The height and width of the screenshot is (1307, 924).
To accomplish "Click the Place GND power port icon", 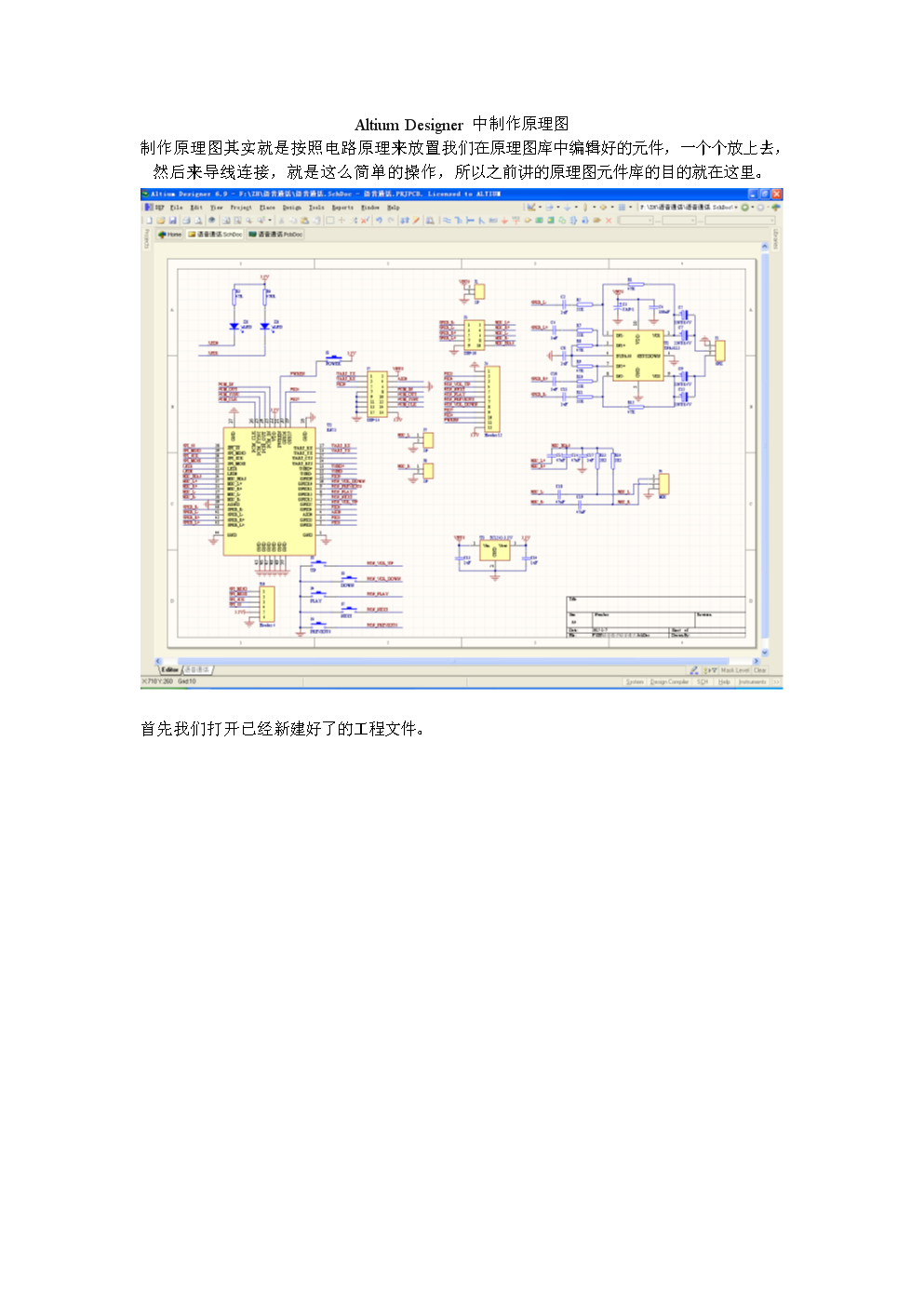I will point(504,221).
